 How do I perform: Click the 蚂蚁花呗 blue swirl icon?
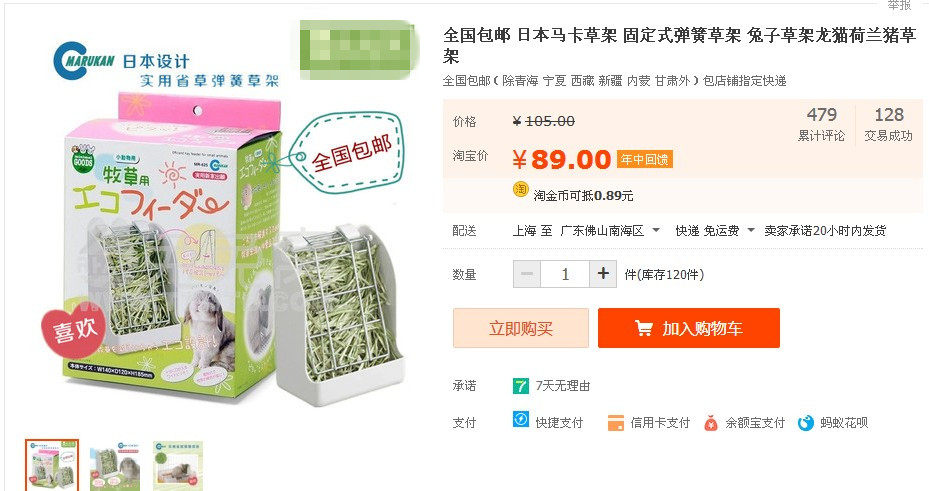click(806, 423)
